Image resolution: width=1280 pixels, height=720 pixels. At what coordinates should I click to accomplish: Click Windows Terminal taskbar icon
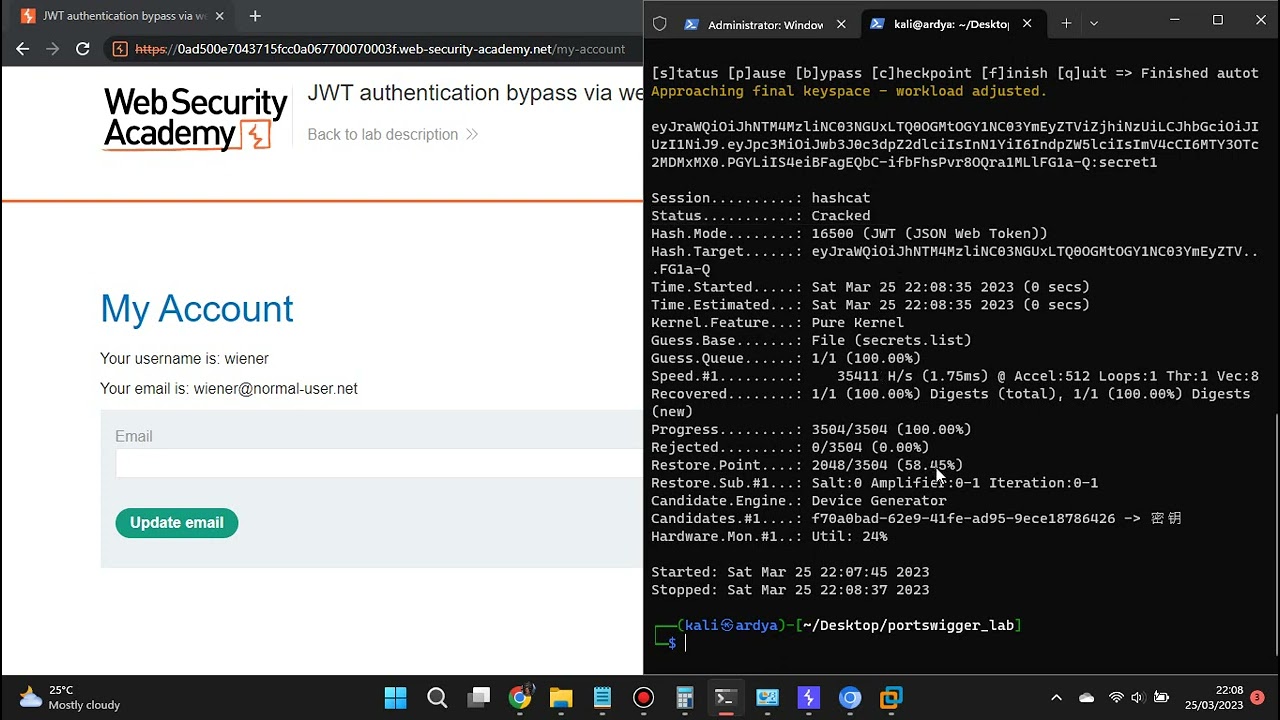(x=726, y=697)
